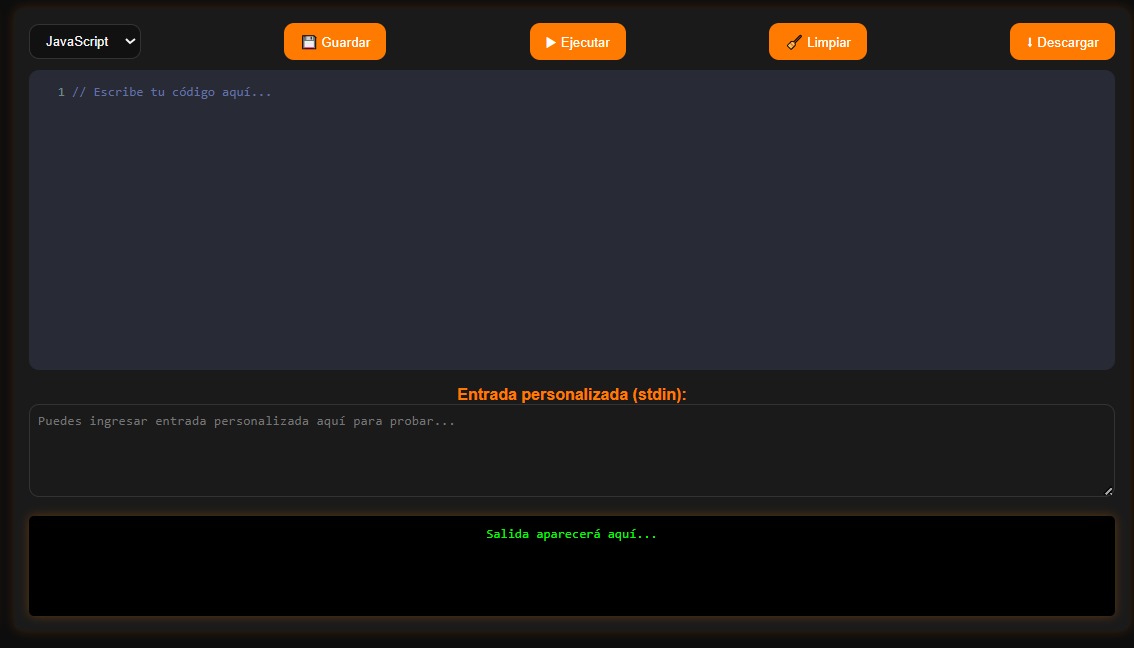
Task: Click the "Salida aparecerá aquí..." output text
Action: pyautogui.click(x=571, y=534)
